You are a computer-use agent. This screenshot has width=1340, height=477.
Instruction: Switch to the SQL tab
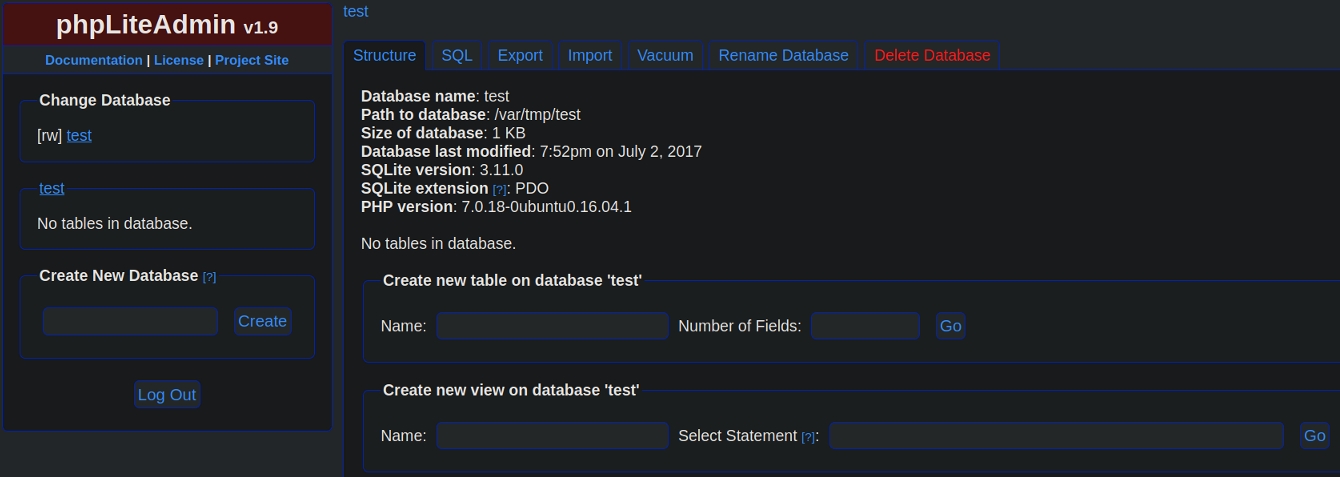point(457,56)
